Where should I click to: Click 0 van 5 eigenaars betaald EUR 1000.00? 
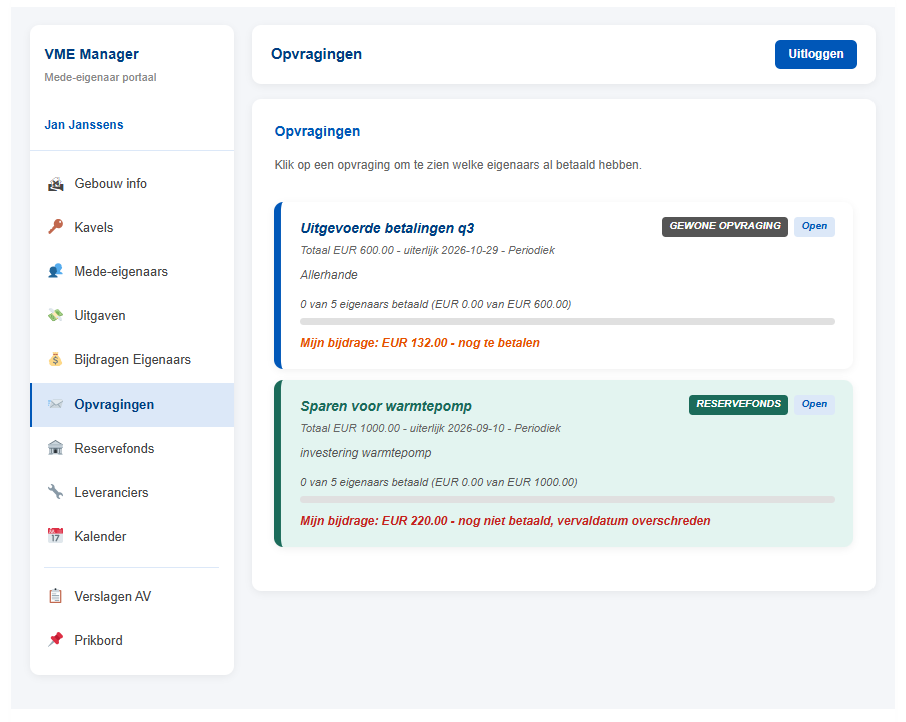click(x=439, y=482)
